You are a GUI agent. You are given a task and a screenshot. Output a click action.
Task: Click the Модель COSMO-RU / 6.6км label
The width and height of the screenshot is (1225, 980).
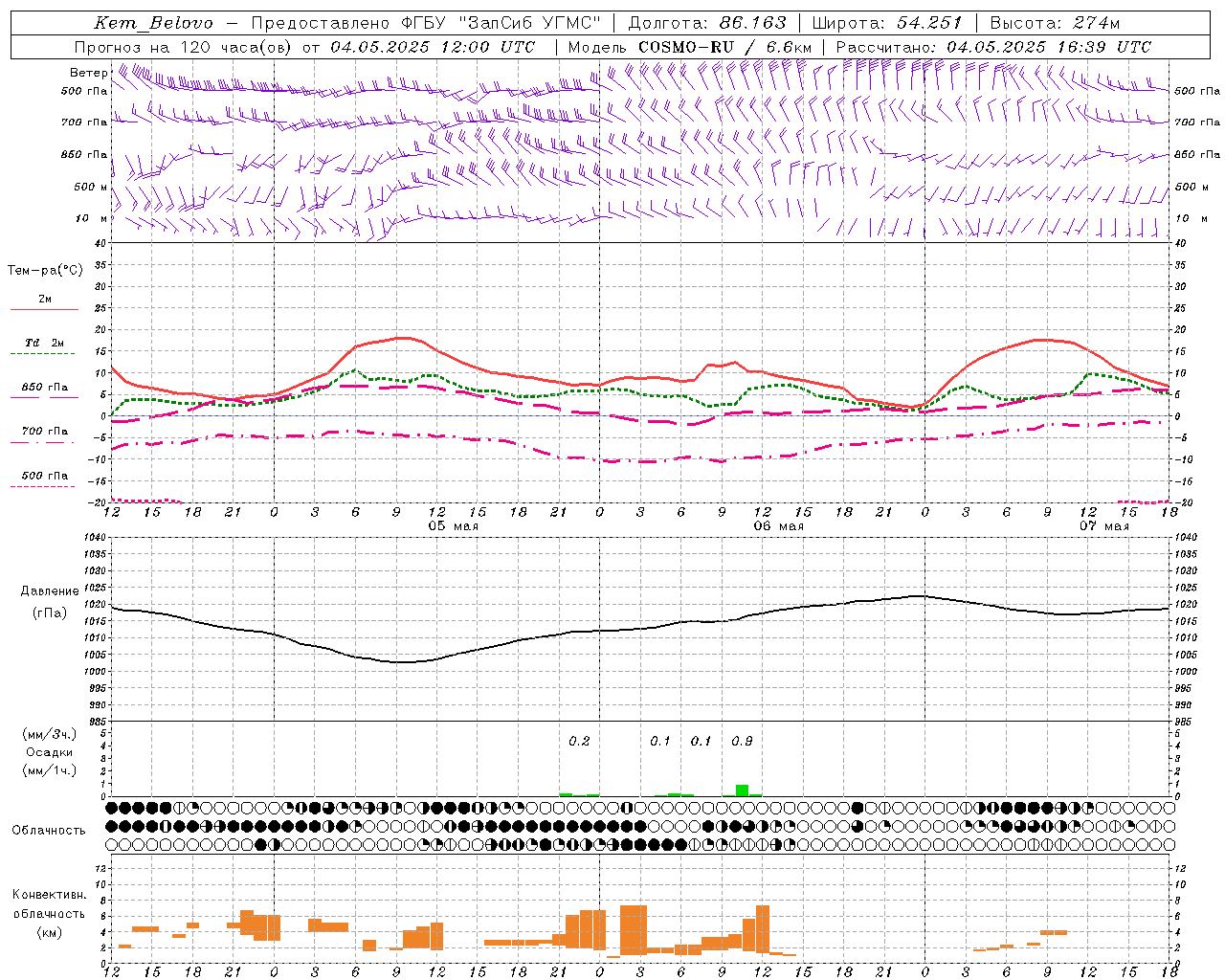tap(689, 47)
